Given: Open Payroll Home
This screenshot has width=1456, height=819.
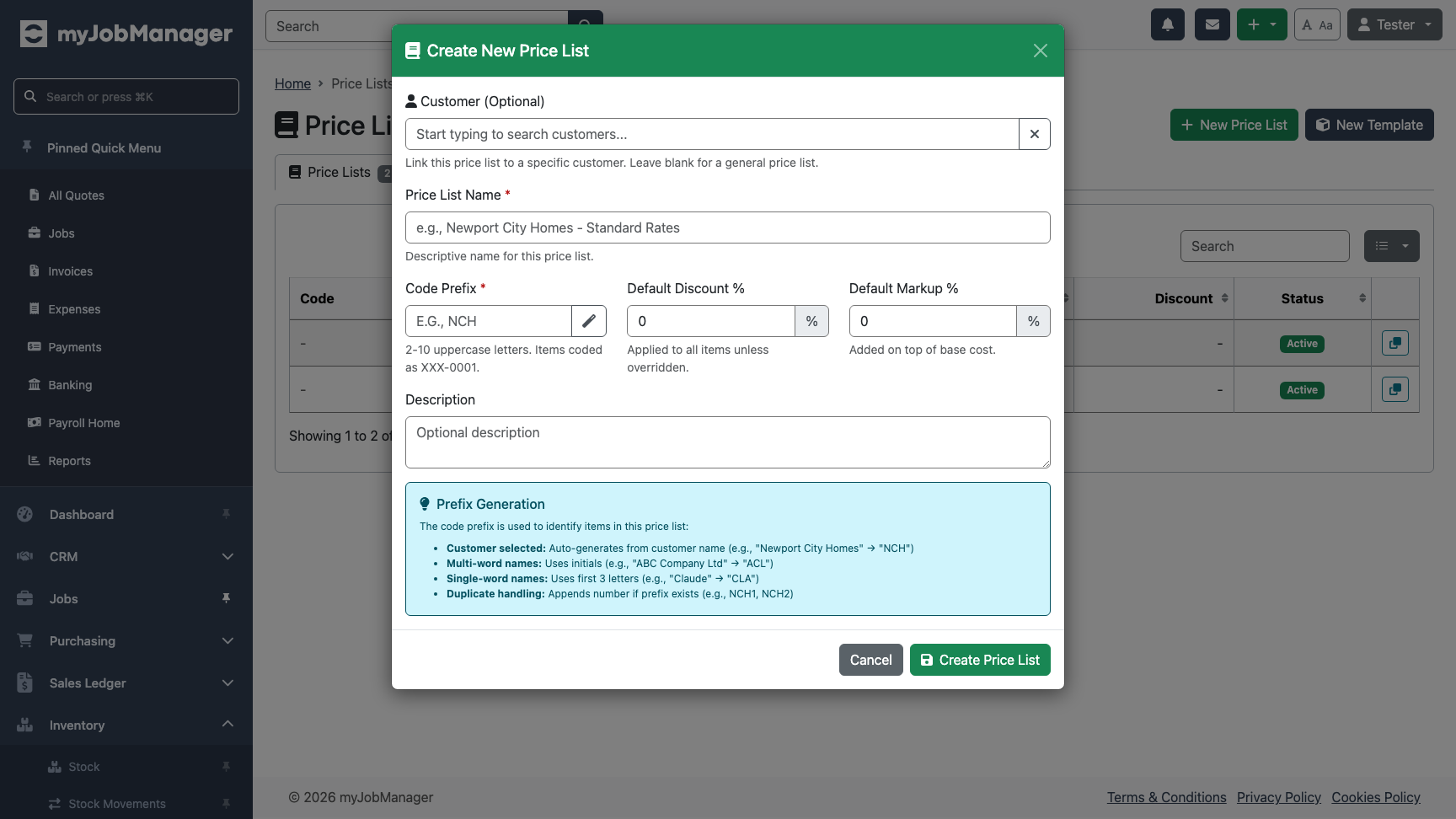Looking at the screenshot, I should [83, 423].
